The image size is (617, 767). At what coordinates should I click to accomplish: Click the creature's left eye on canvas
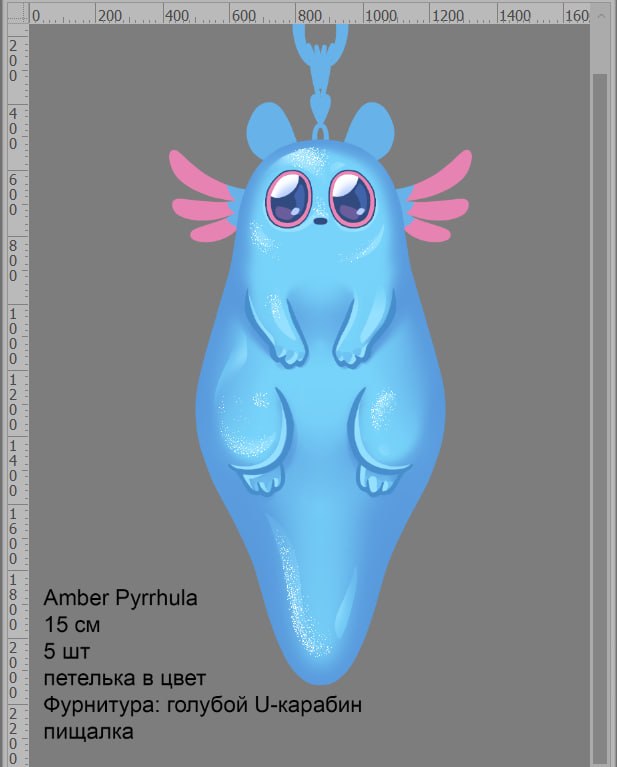288,199
